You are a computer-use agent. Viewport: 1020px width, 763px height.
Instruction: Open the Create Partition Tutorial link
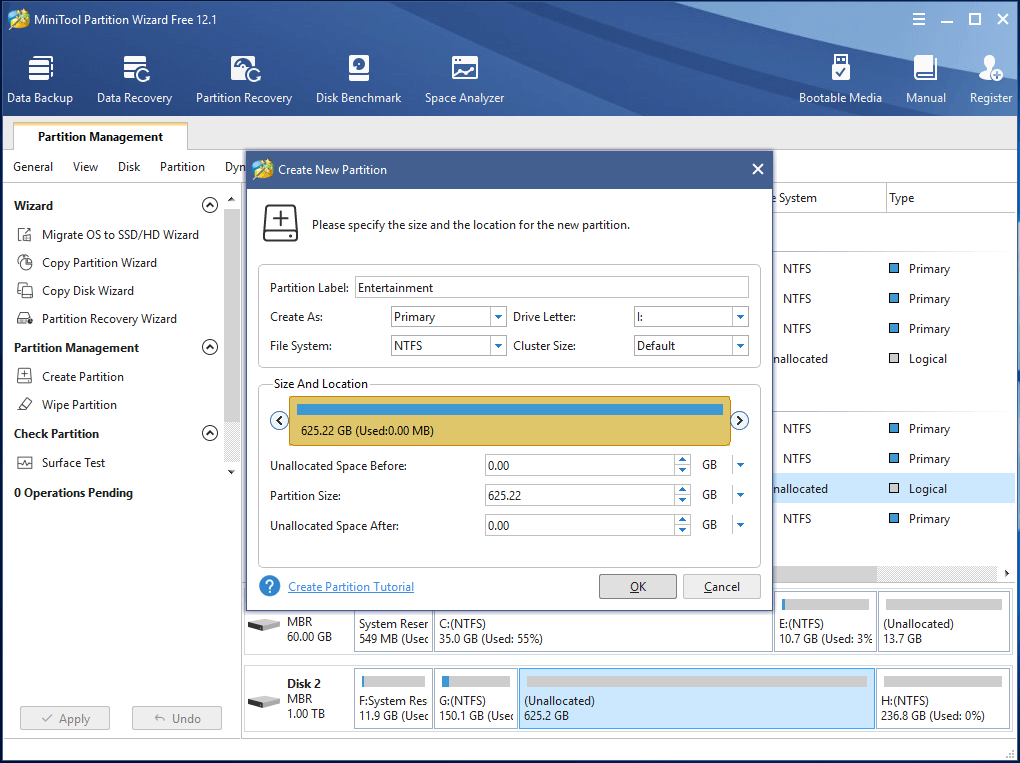pos(351,587)
